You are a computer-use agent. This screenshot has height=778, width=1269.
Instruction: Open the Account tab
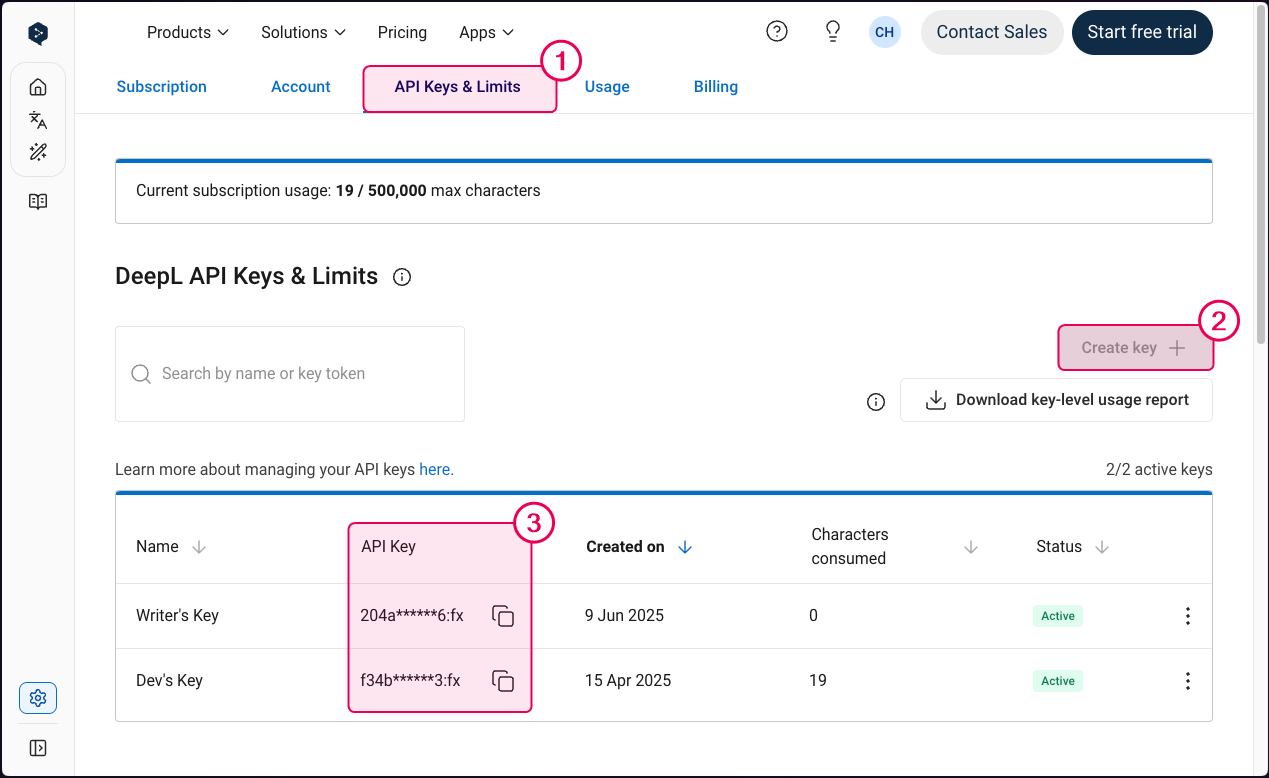click(x=300, y=86)
